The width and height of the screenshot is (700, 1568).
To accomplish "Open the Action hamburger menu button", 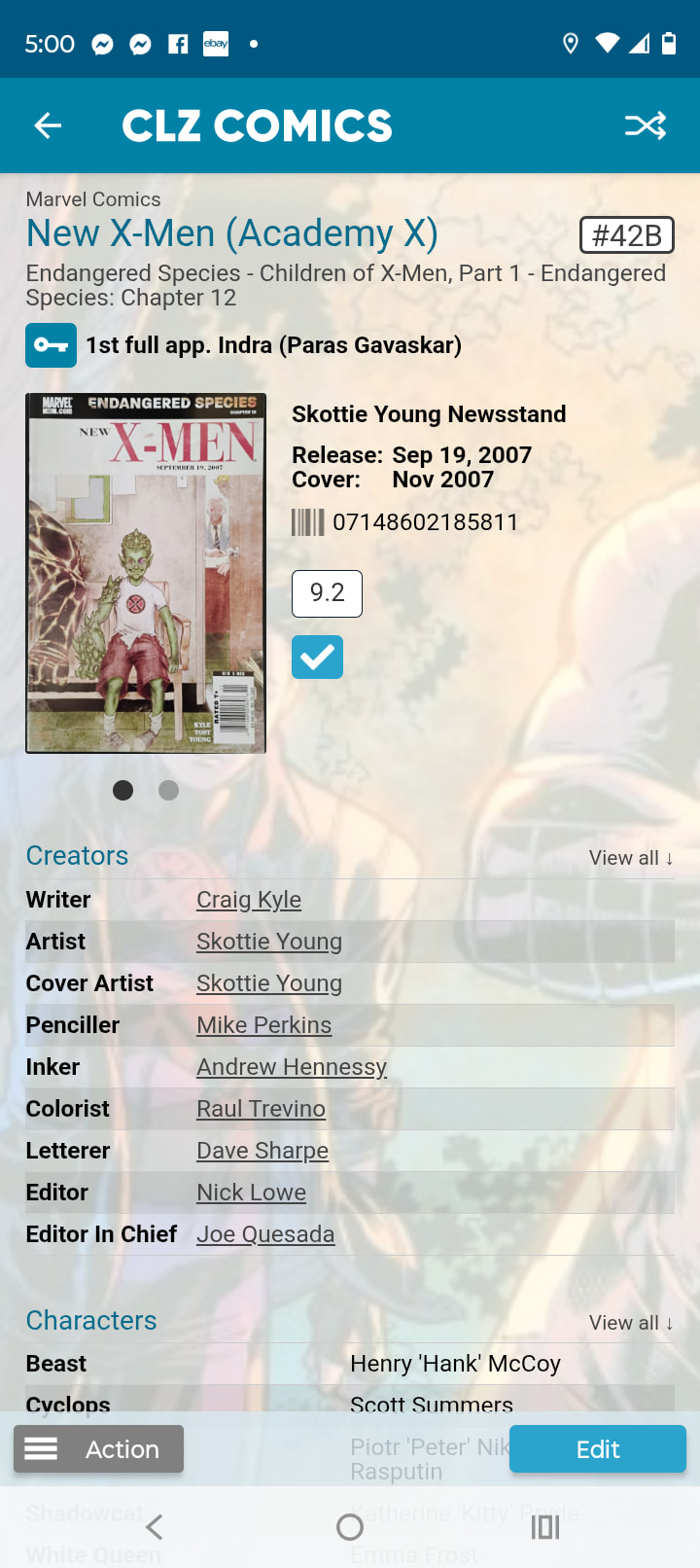I will 98,1449.
